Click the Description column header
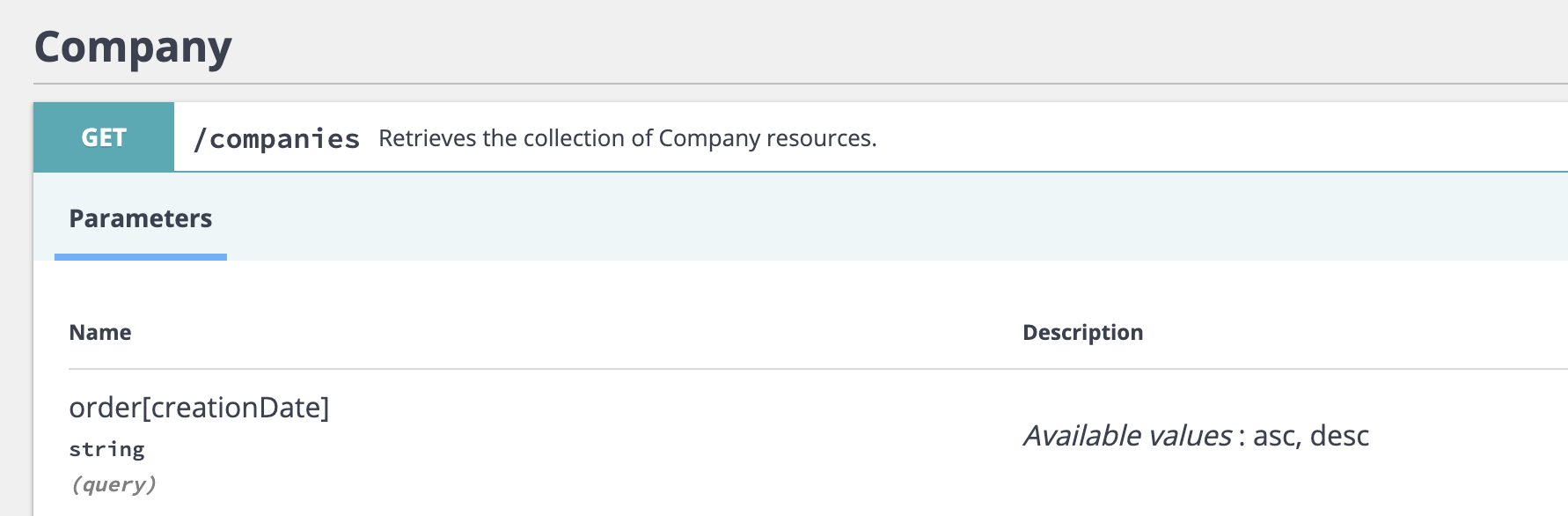Image resolution: width=1568 pixels, height=516 pixels. (x=1082, y=332)
